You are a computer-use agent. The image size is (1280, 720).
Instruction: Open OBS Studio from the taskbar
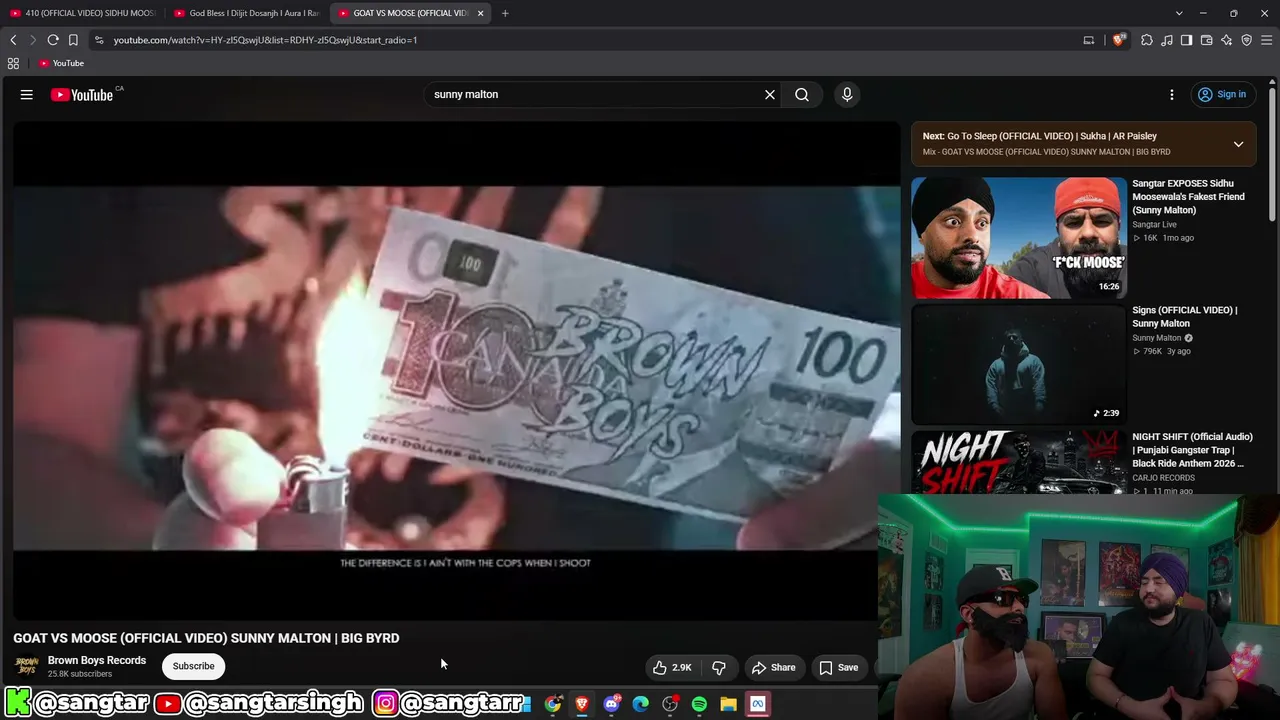coord(670,704)
